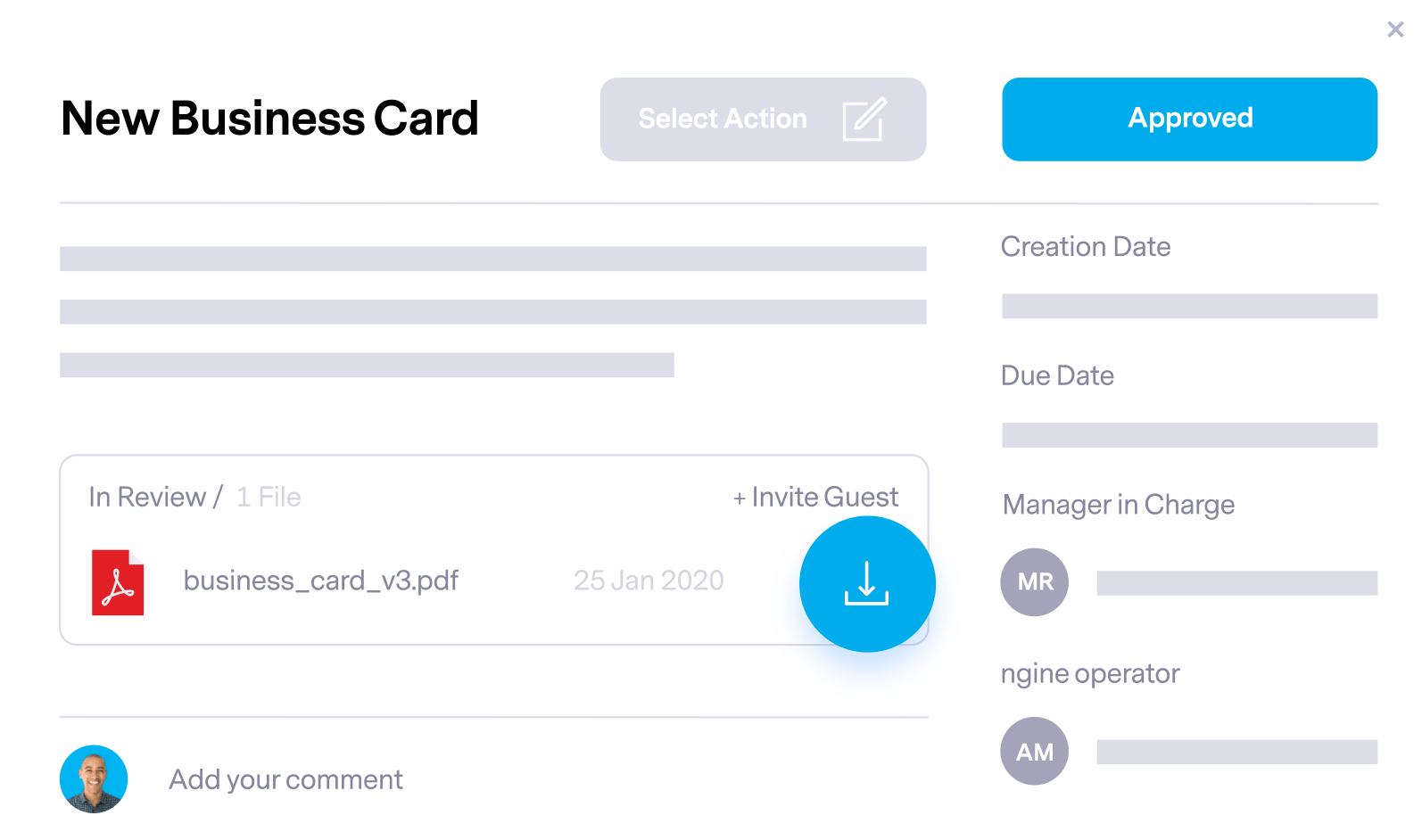Click the AM operator avatar

click(x=1035, y=751)
